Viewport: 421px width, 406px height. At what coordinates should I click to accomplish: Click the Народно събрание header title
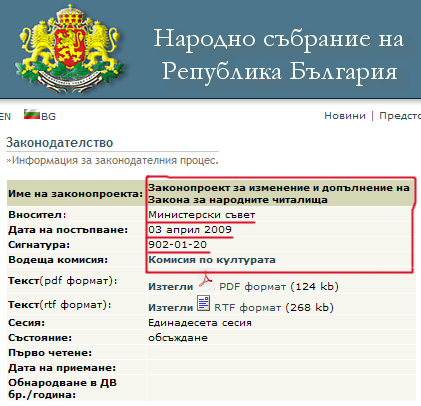click(x=279, y=55)
